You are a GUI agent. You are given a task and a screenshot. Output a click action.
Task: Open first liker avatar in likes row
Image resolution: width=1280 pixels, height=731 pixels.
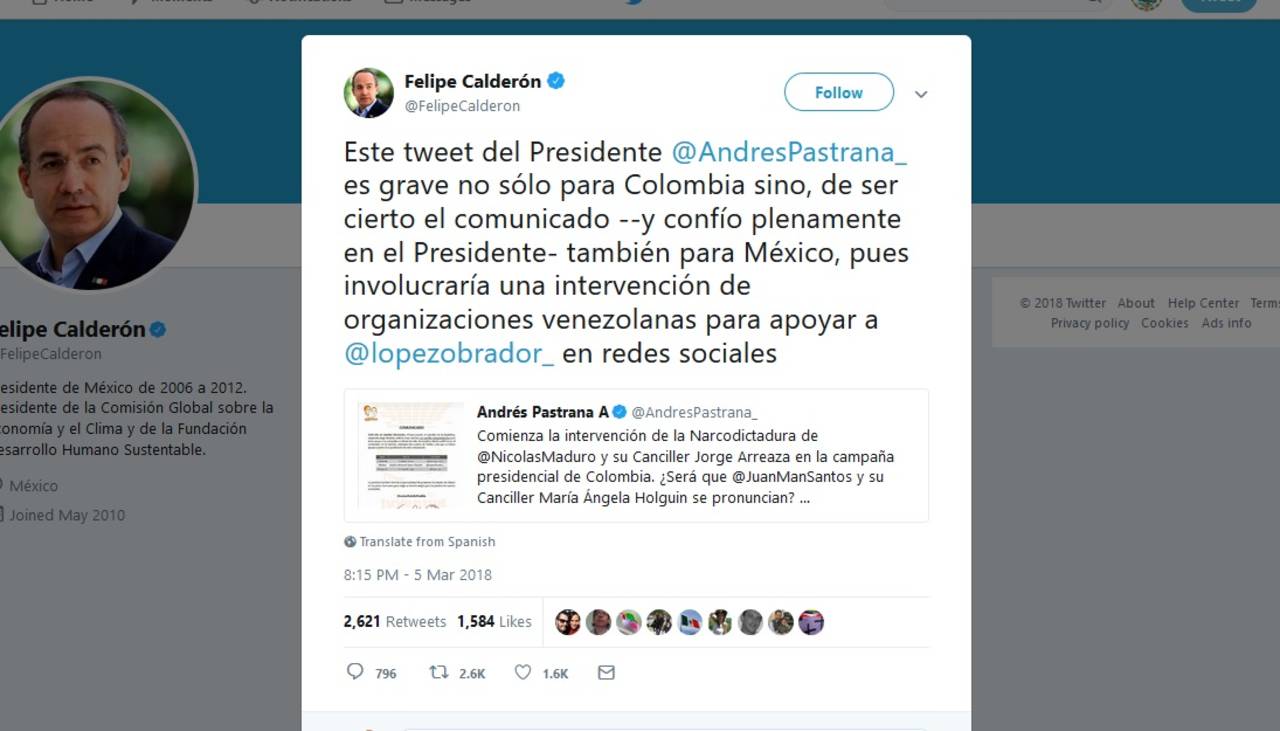click(x=567, y=622)
